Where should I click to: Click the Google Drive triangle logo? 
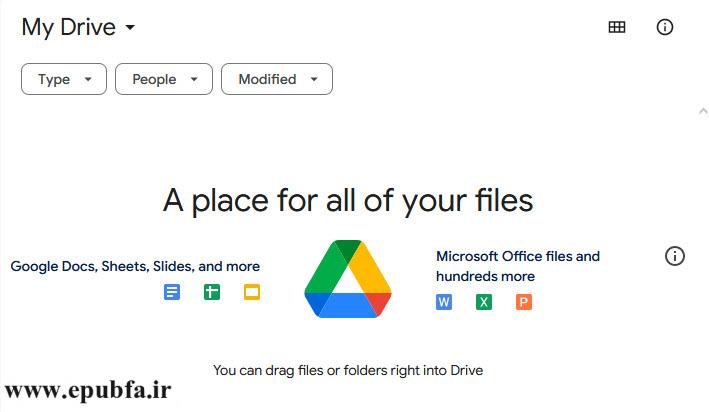click(x=348, y=279)
